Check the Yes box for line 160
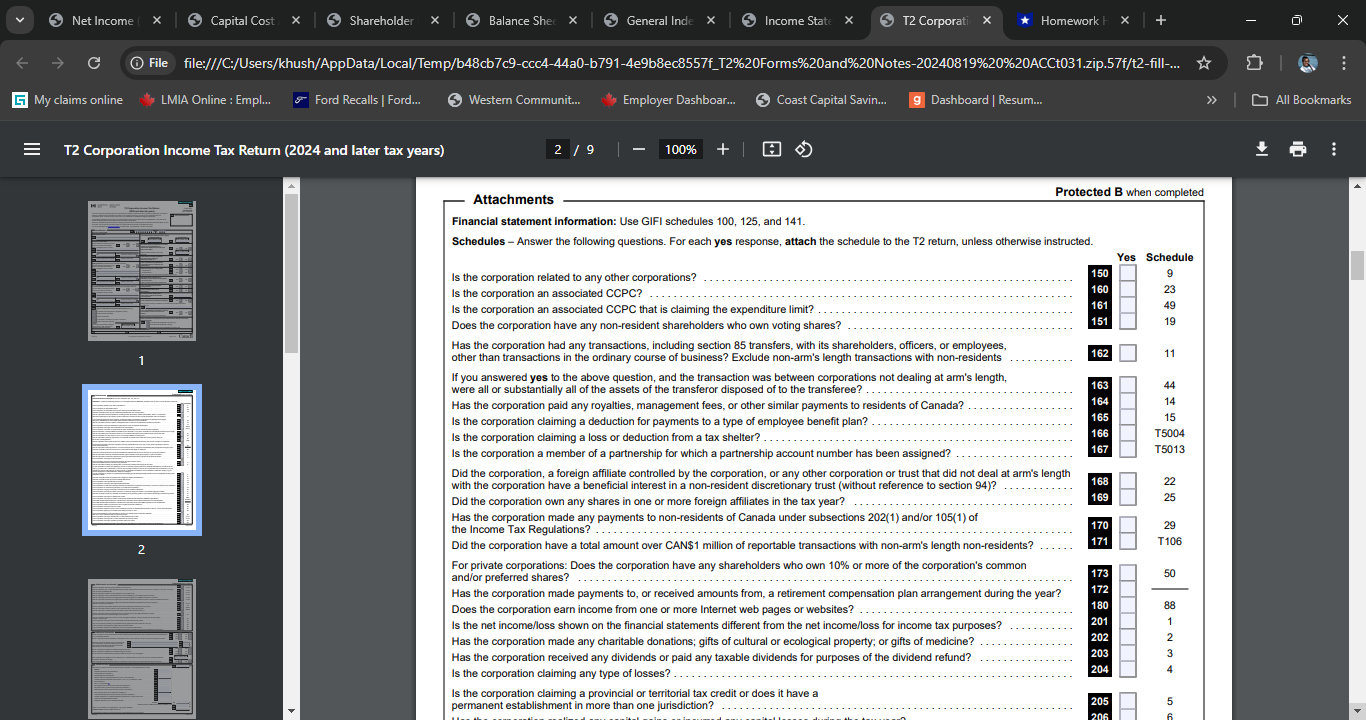Screen dimensions: 1366x720 click(x=1127, y=289)
